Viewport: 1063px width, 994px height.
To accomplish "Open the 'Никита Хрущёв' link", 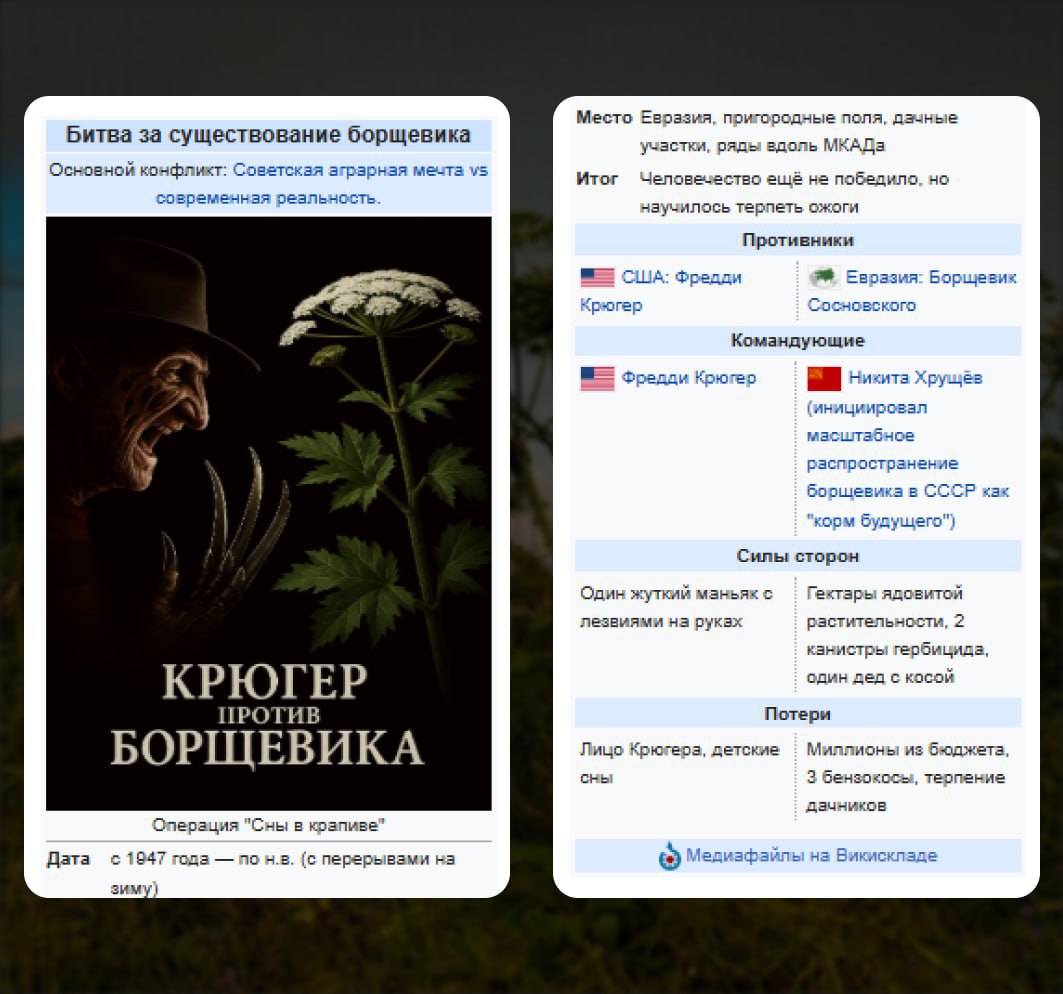I will point(915,378).
